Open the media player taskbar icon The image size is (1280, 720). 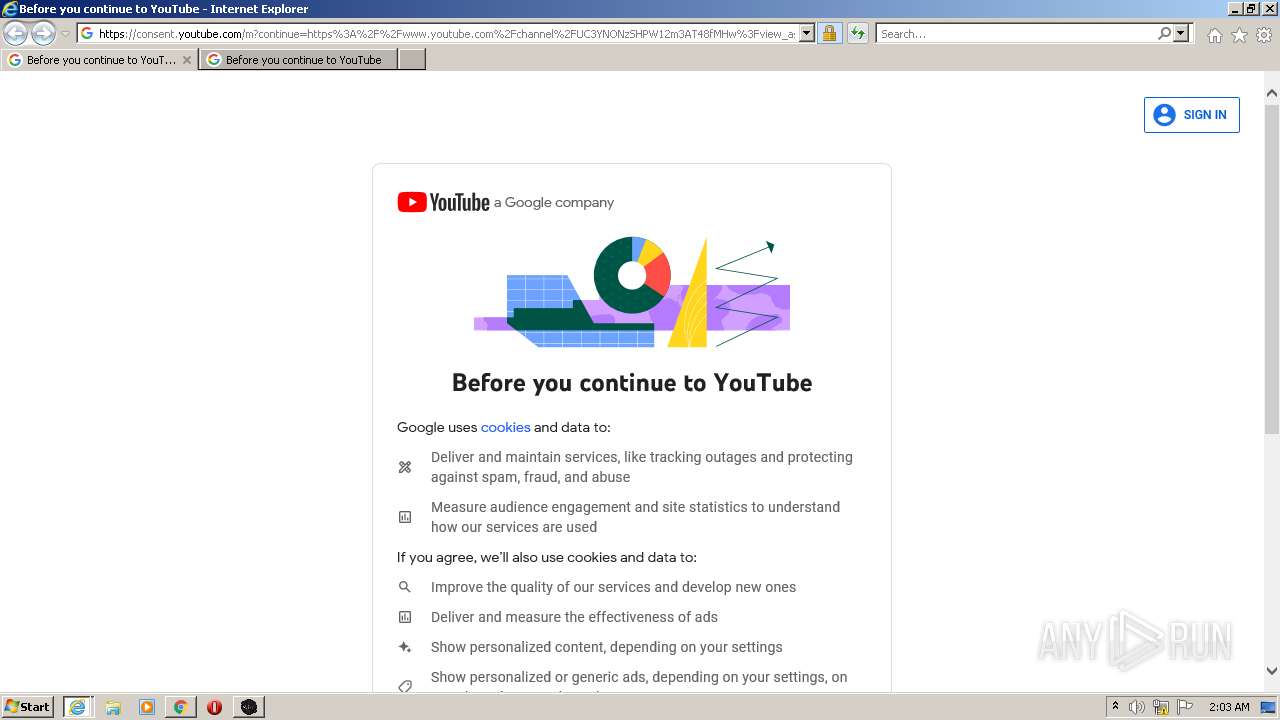tap(147, 707)
